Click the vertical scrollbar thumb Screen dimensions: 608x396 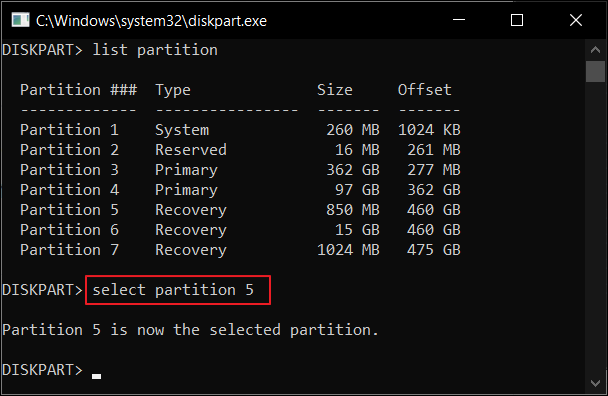coord(595,71)
